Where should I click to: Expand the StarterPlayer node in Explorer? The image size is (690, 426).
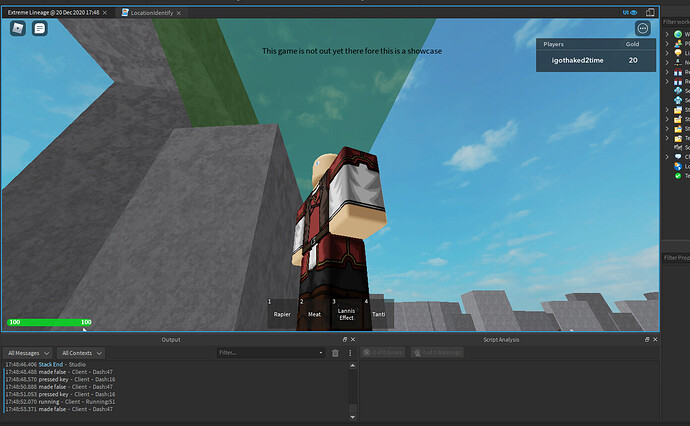point(667,129)
